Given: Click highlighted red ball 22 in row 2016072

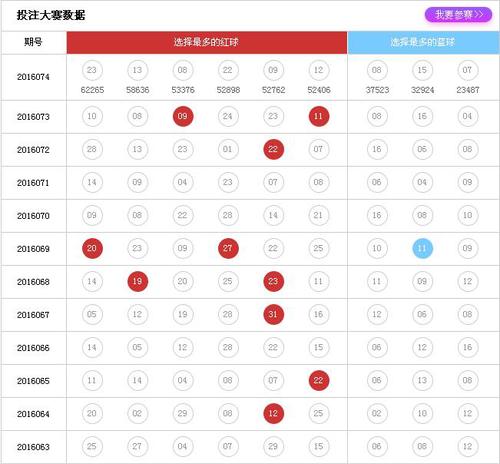Looking at the screenshot, I should 273,149.
